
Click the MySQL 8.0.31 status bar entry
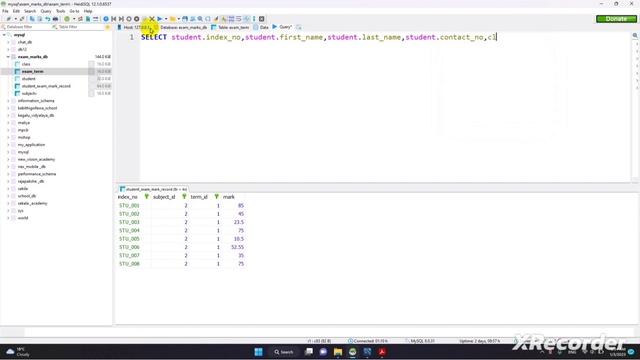(x=420, y=341)
